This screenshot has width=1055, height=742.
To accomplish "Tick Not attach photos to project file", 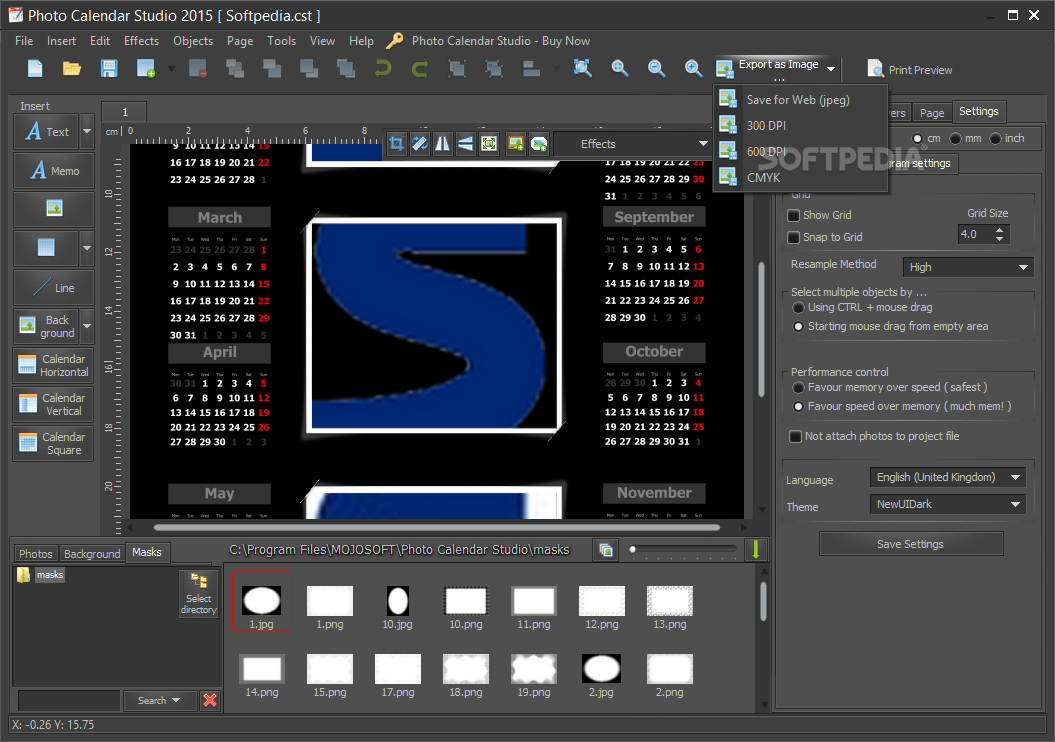I will pos(795,437).
